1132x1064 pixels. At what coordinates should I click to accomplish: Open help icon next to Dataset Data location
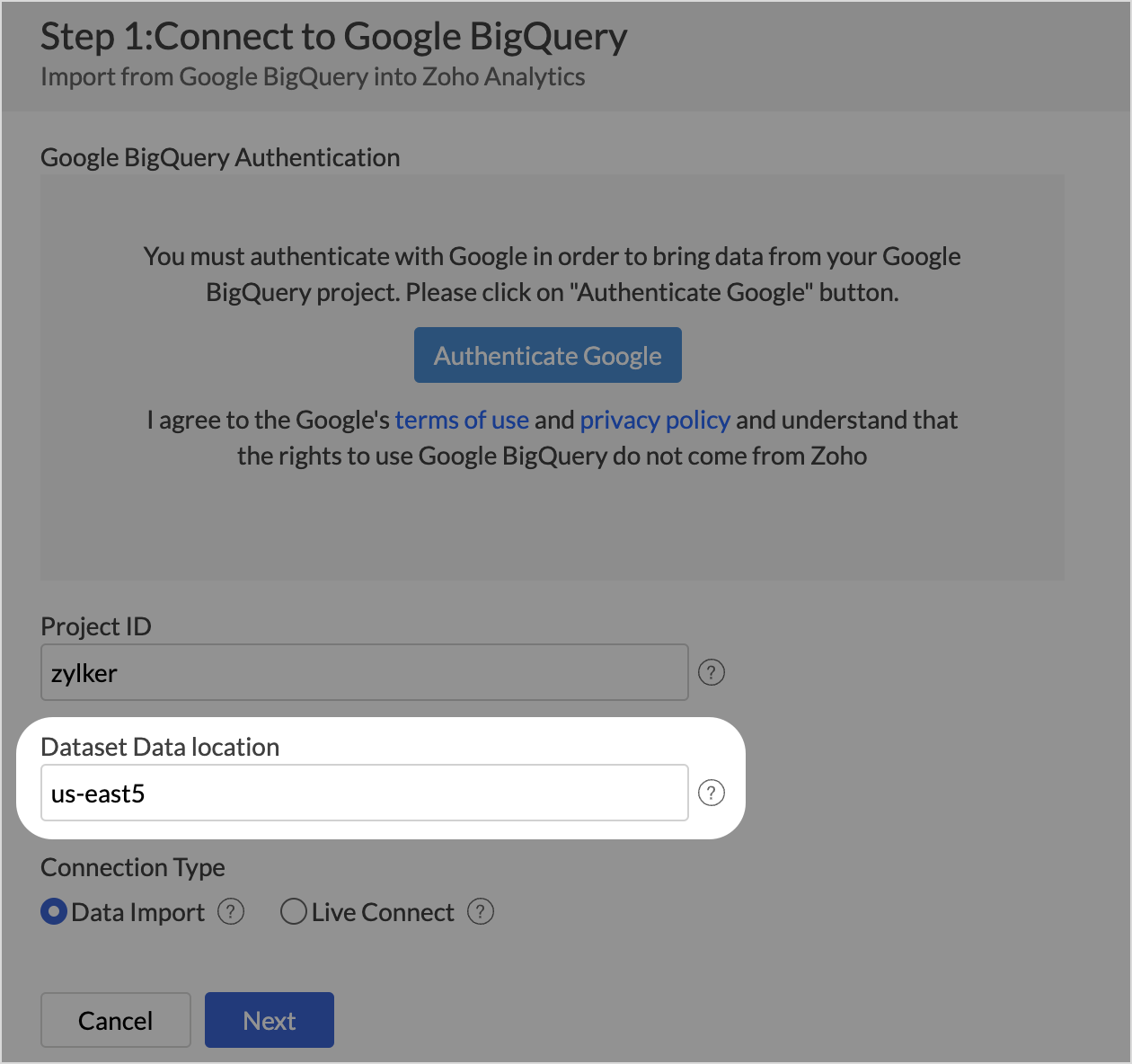712,793
